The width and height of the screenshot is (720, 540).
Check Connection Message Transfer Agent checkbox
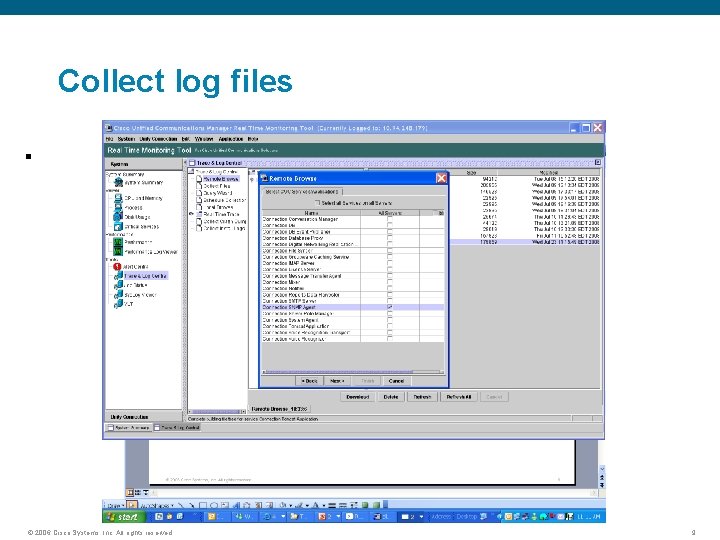(390, 276)
